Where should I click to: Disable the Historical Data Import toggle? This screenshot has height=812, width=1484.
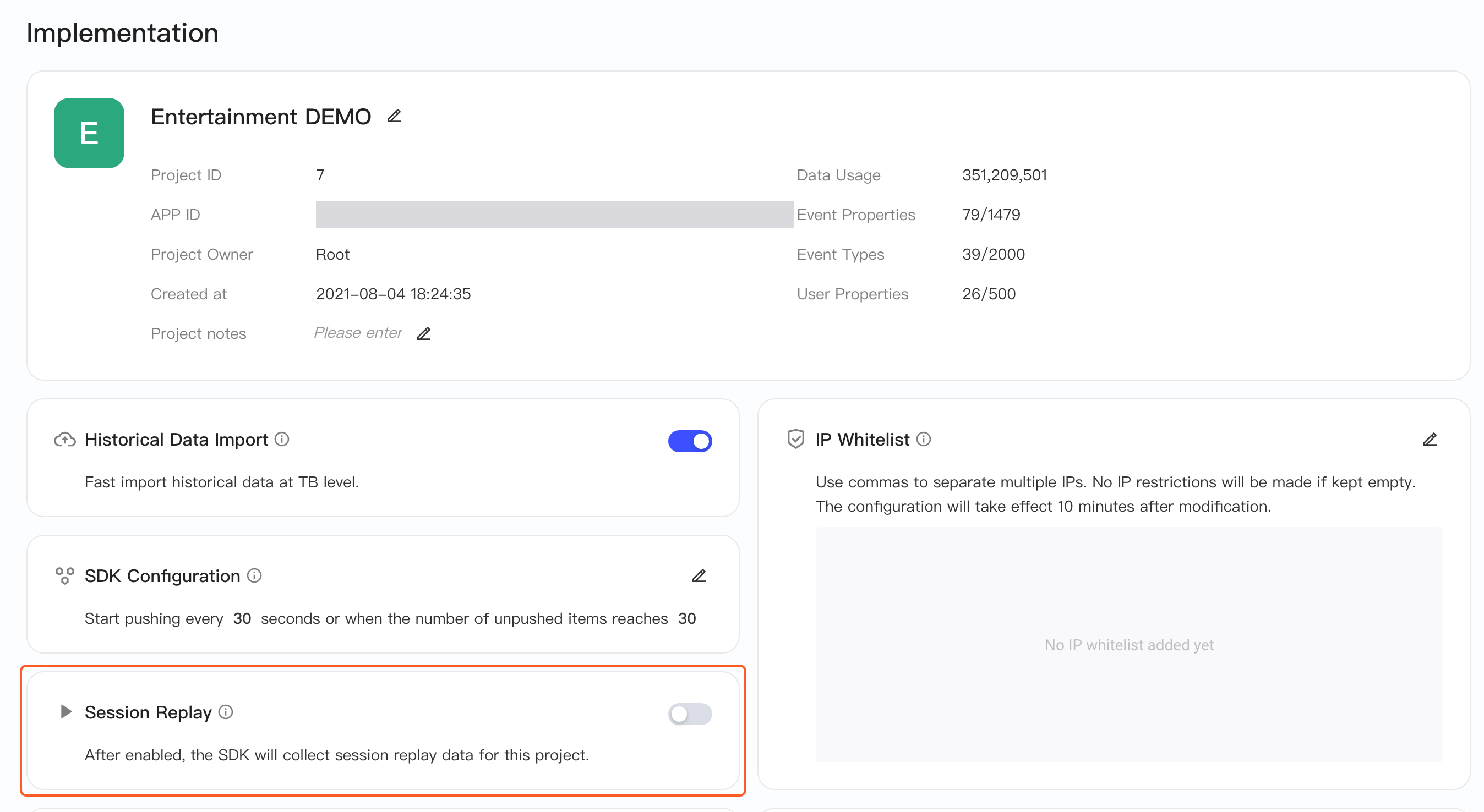pyautogui.click(x=690, y=441)
